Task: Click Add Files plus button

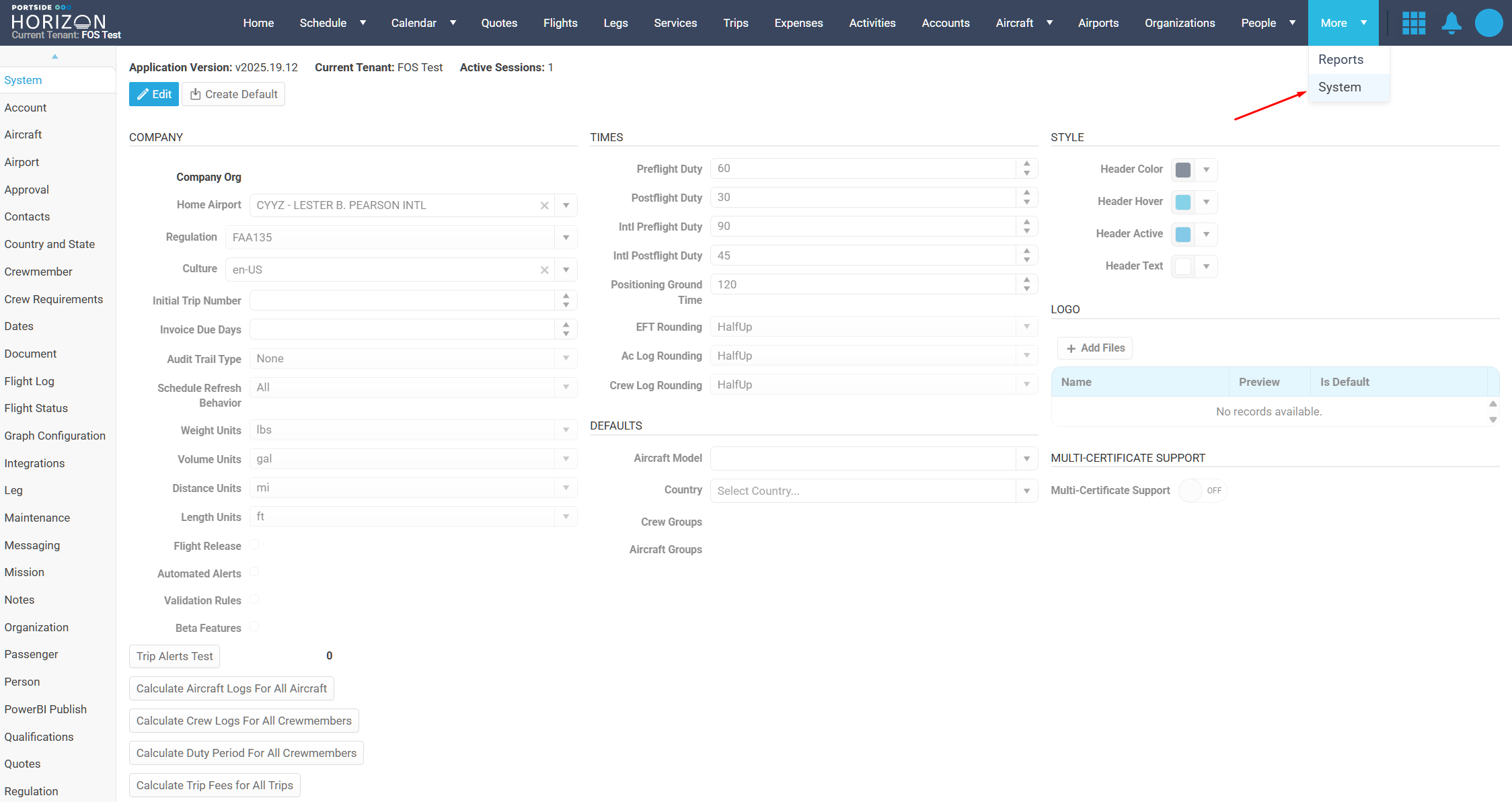Action: tap(1095, 348)
